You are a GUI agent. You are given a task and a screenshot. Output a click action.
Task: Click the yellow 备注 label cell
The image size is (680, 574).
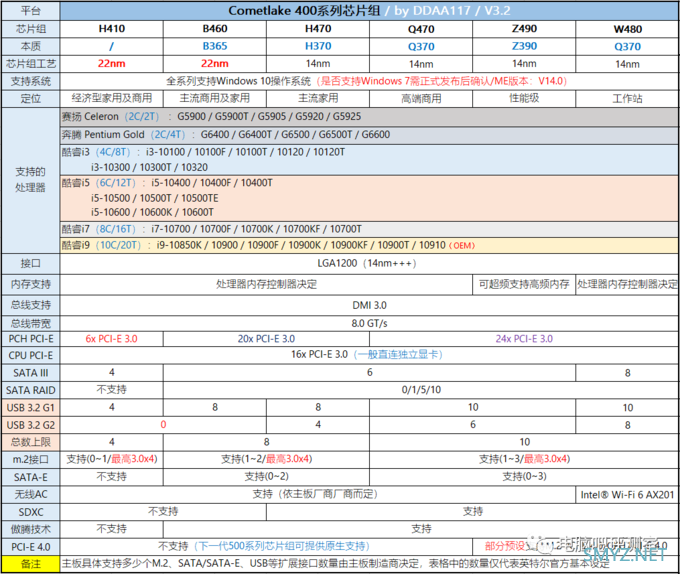point(30,564)
